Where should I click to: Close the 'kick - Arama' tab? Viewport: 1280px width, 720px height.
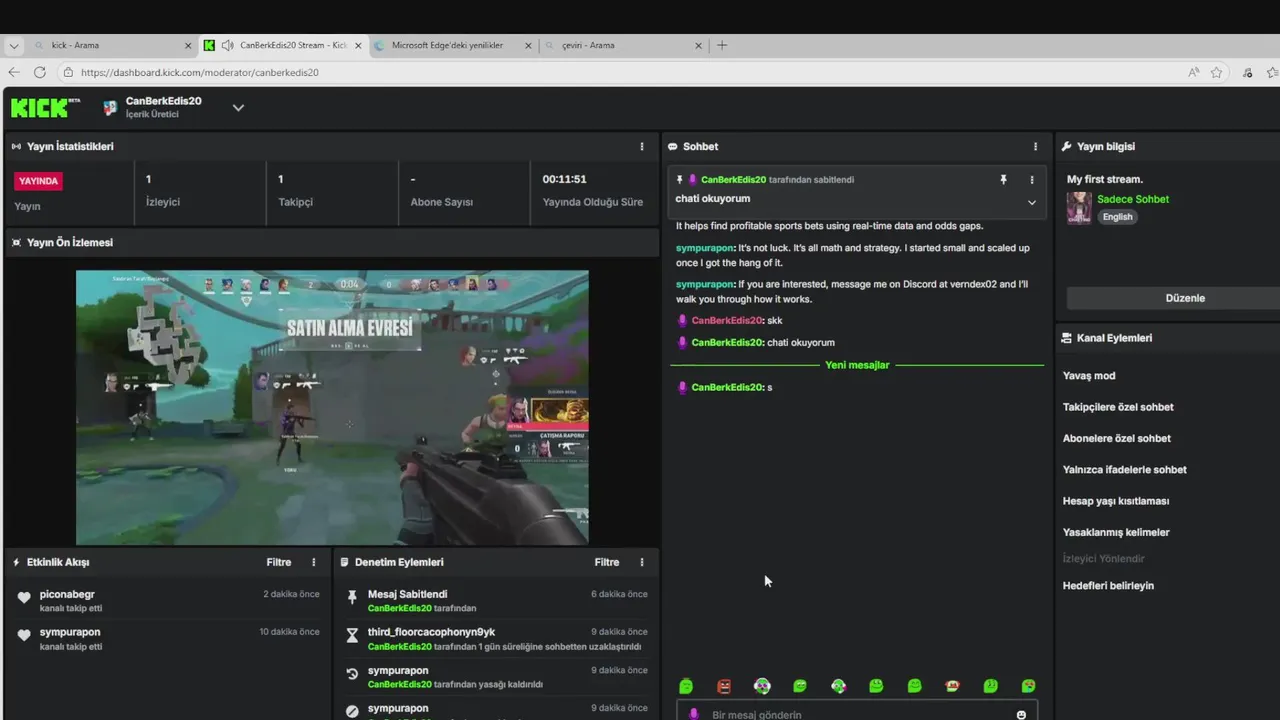pyautogui.click(x=188, y=45)
